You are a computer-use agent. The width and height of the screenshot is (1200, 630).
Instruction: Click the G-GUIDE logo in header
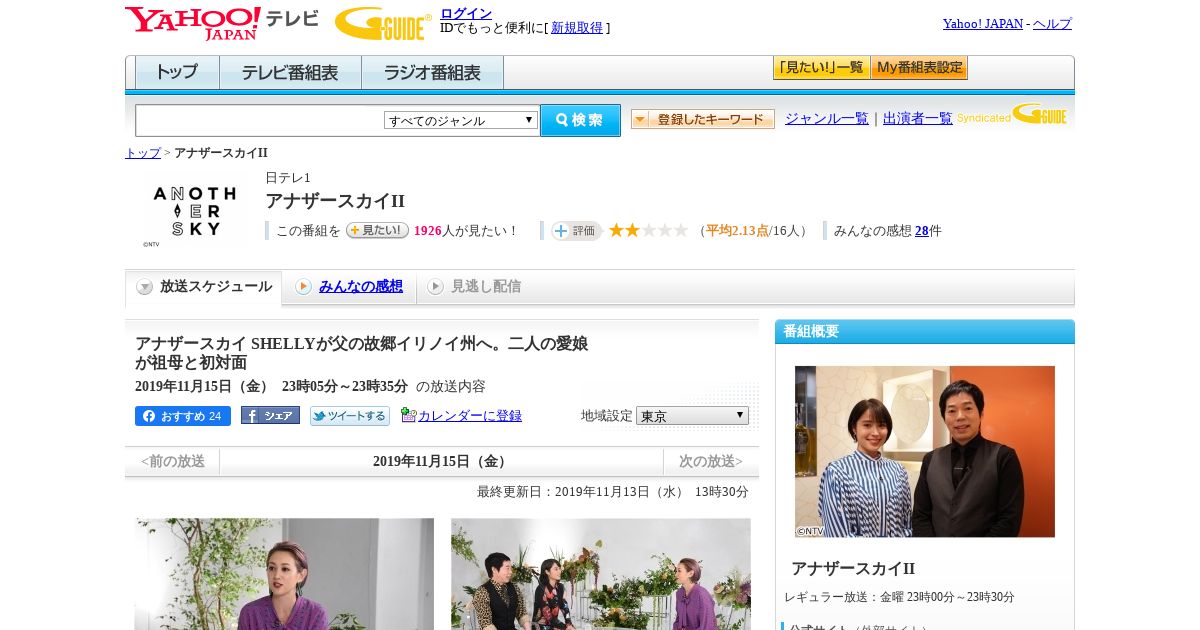(x=383, y=23)
